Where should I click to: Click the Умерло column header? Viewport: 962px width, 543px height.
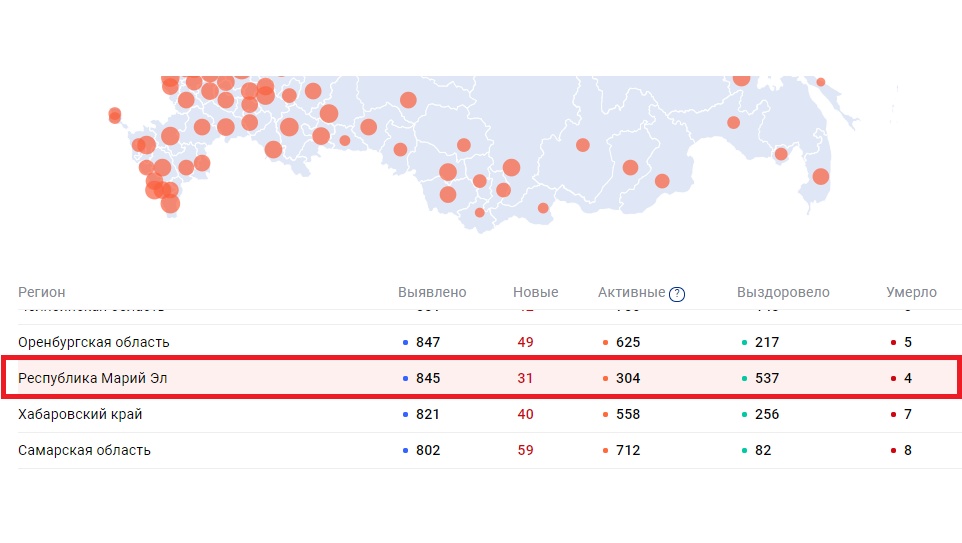(x=911, y=293)
